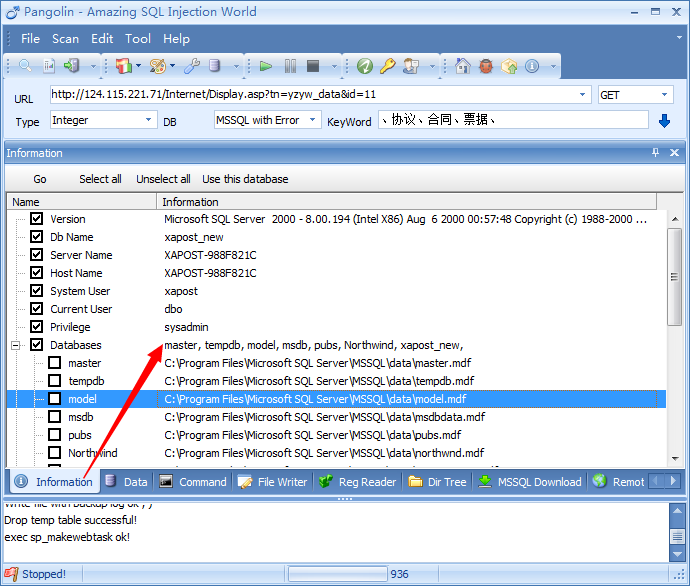Toggle the Current User checkbox
The width and height of the screenshot is (690, 586).
pos(37,309)
